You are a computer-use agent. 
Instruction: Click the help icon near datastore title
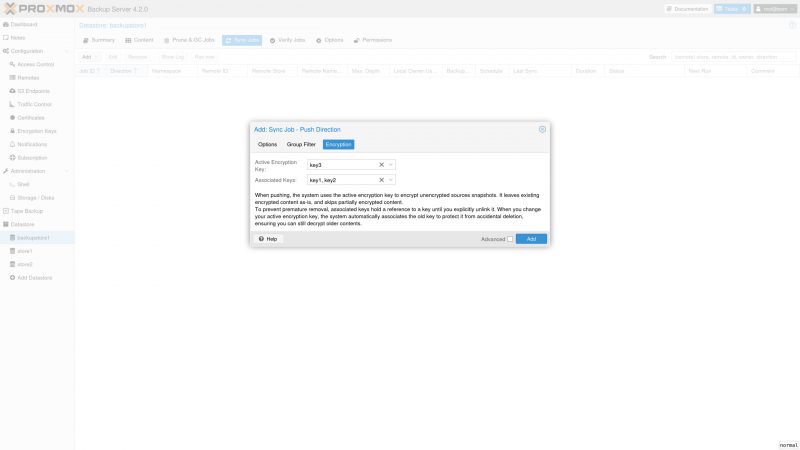point(792,26)
